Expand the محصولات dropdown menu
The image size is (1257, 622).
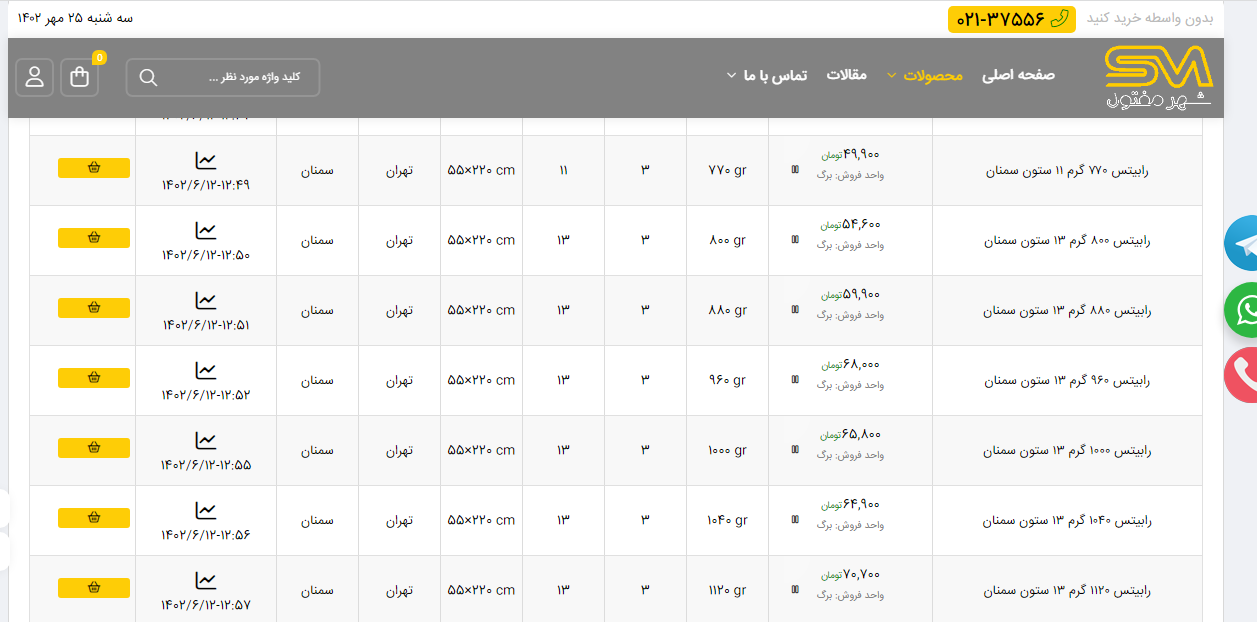pos(923,75)
